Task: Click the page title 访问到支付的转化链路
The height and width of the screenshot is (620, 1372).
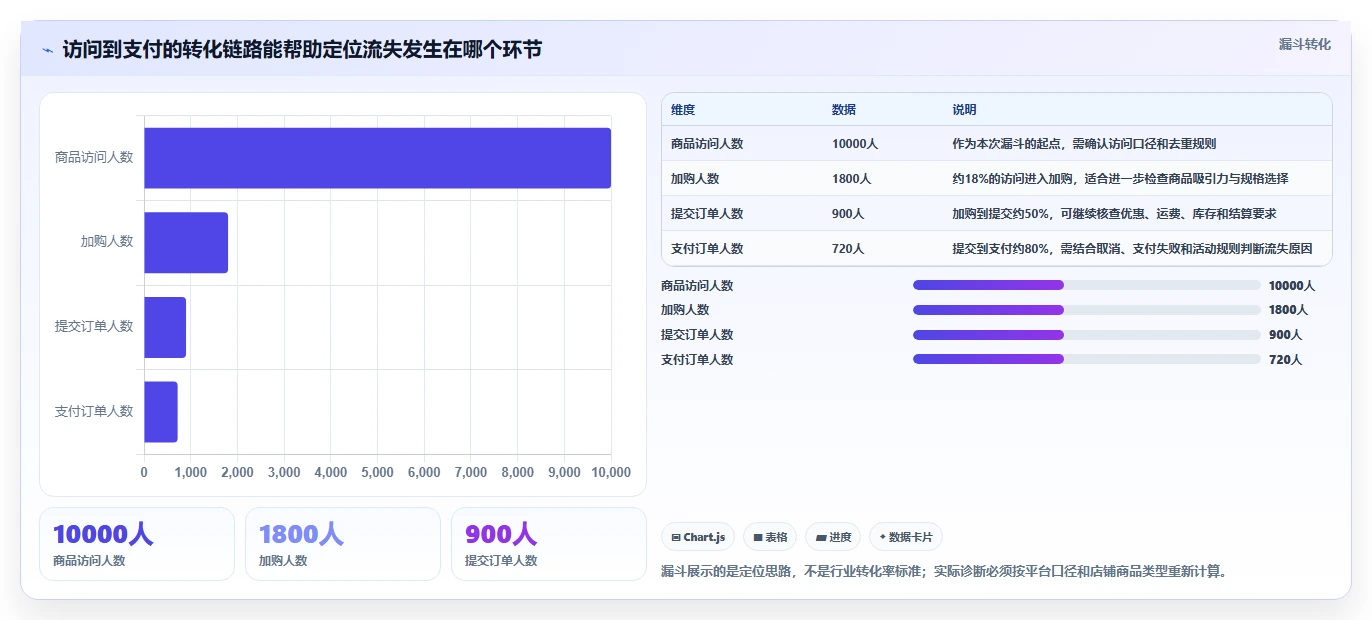Action: [302, 49]
